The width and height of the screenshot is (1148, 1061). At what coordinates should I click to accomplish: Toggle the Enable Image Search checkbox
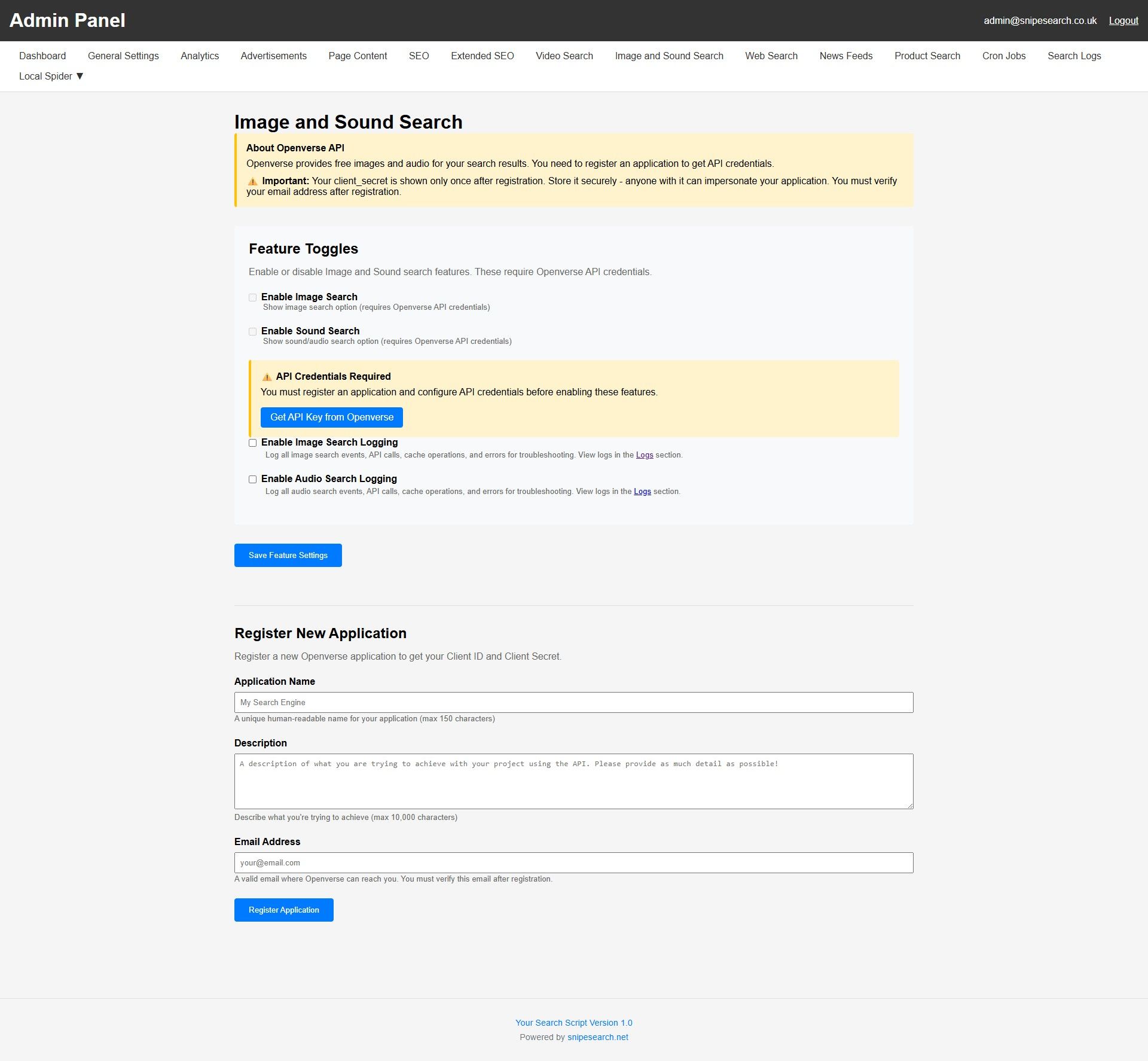click(x=252, y=297)
